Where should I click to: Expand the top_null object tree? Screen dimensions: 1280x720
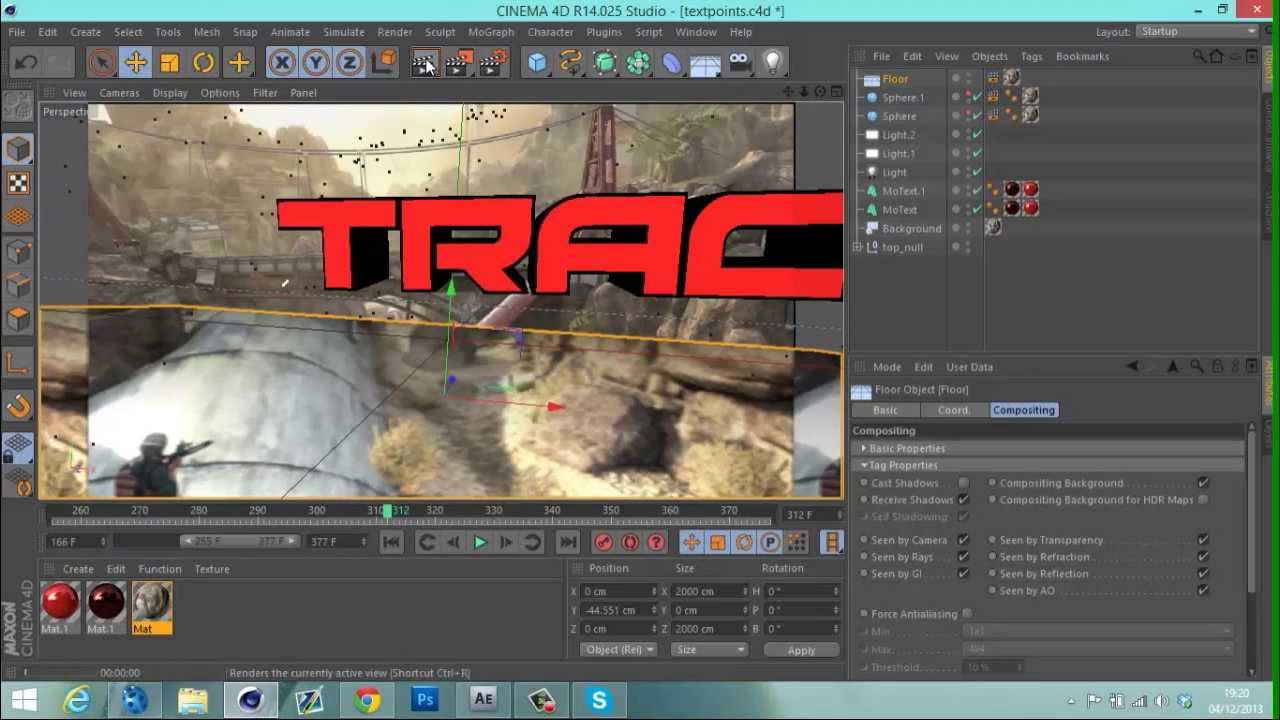(858, 247)
